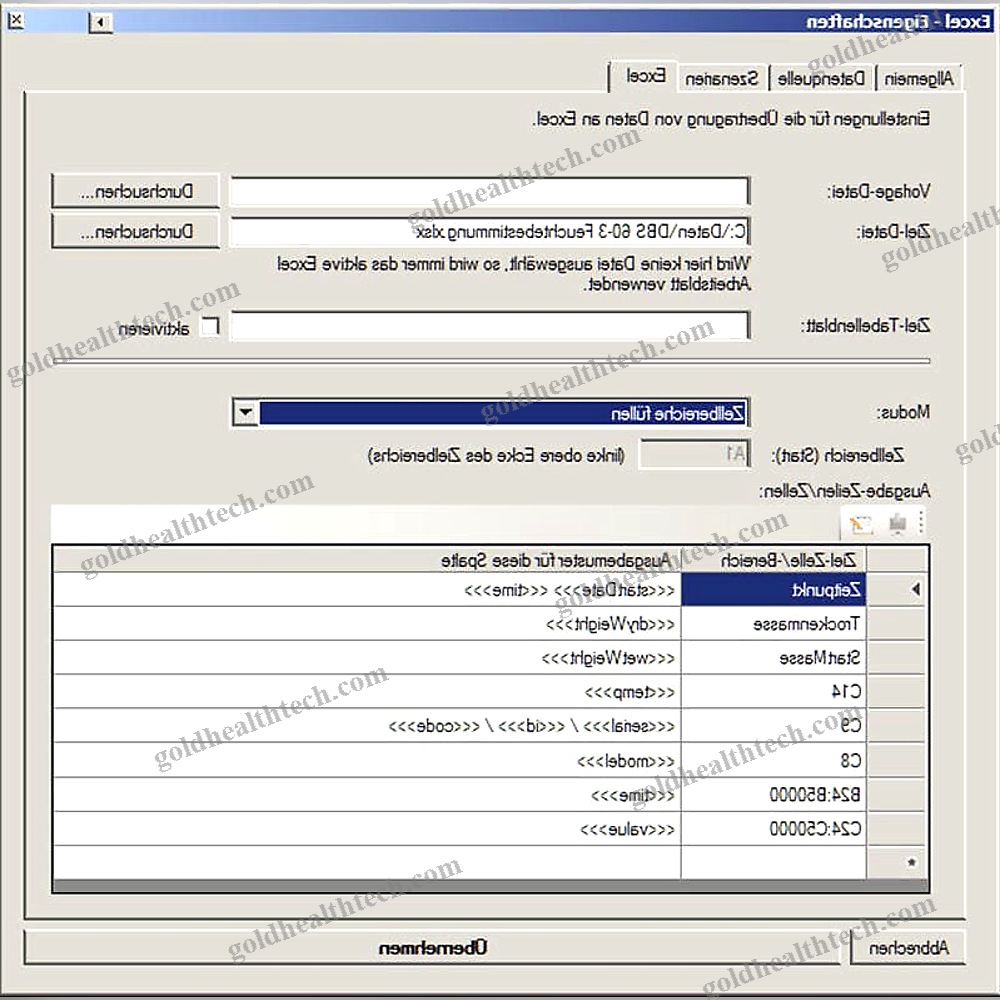Select the StartMasse cell
Screen dimensions: 1000x1000
coord(774,658)
